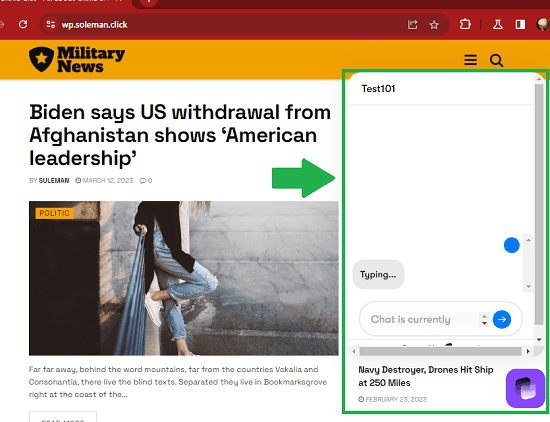Image resolution: width=550 pixels, height=422 pixels.
Task: Reload the page with the refresh icon
Action: (x=23, y=25)
